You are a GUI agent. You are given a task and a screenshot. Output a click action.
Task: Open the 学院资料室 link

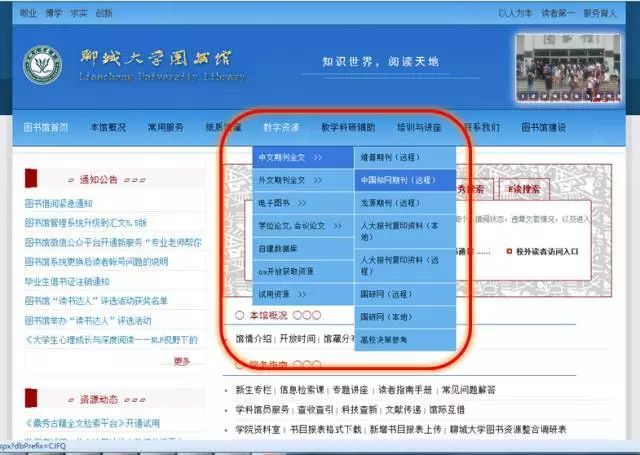(258, 429)
